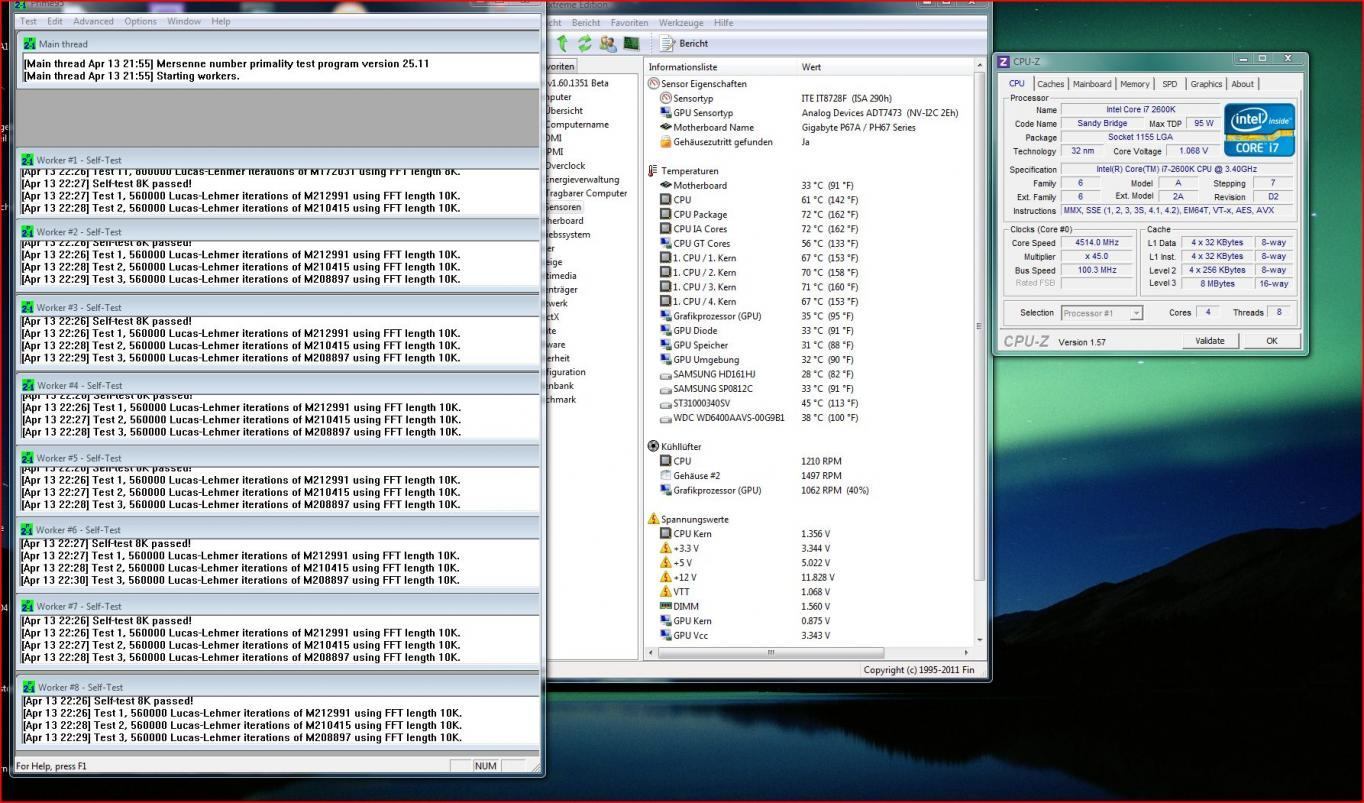Click the hard drive icon beside ST31000340SV

(666, 404)
